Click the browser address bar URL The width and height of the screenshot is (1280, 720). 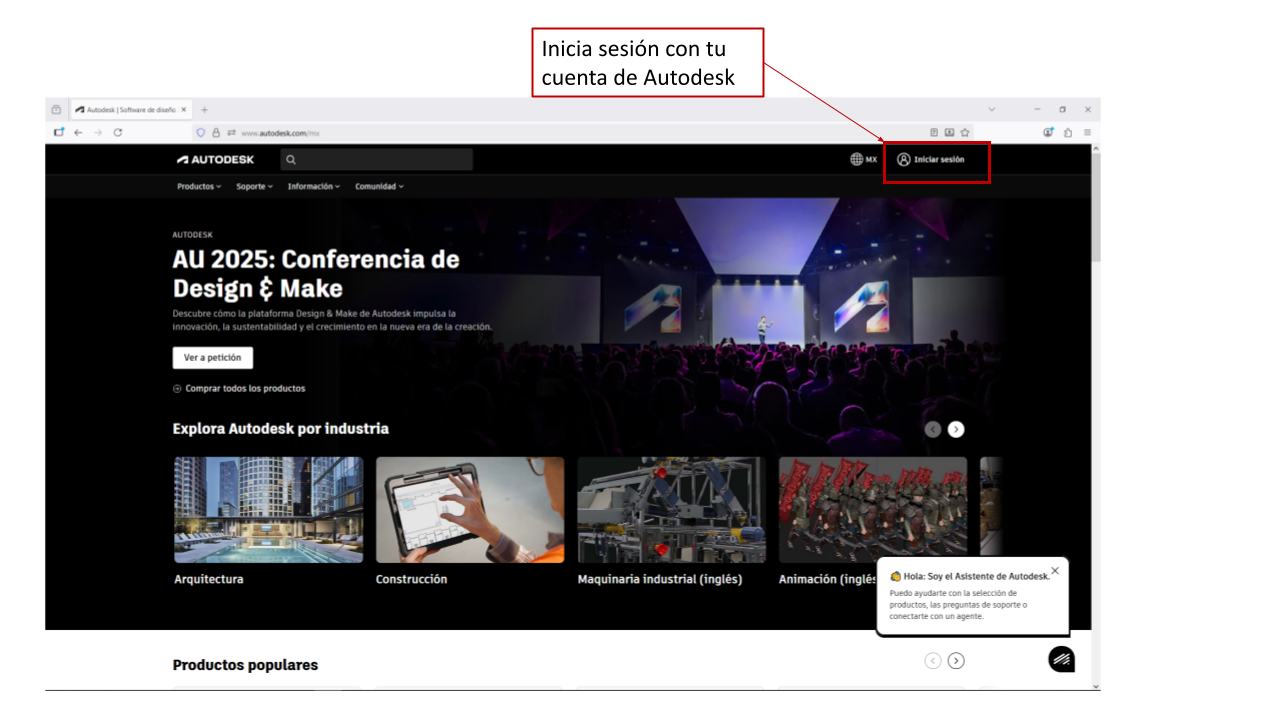pyautogui.click(x=280, y=132)
